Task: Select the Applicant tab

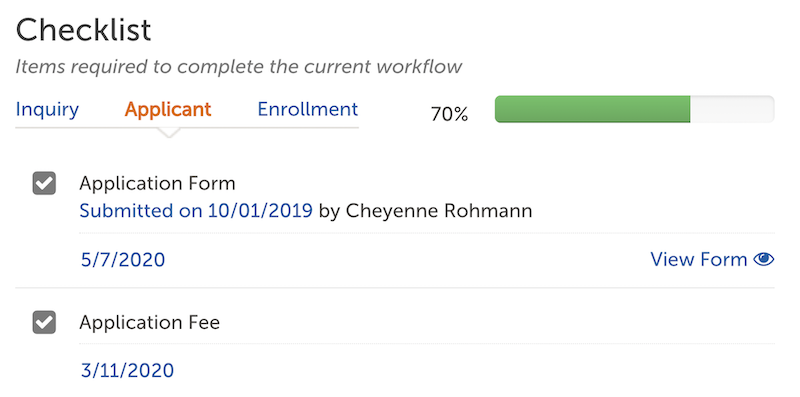Action: (x=168, y=109)
